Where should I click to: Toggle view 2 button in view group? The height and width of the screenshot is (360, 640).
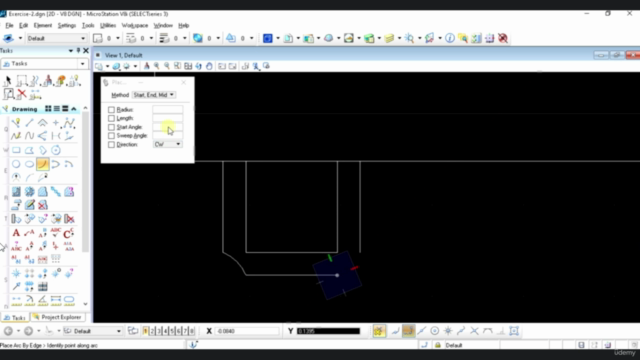click(152, 331)
